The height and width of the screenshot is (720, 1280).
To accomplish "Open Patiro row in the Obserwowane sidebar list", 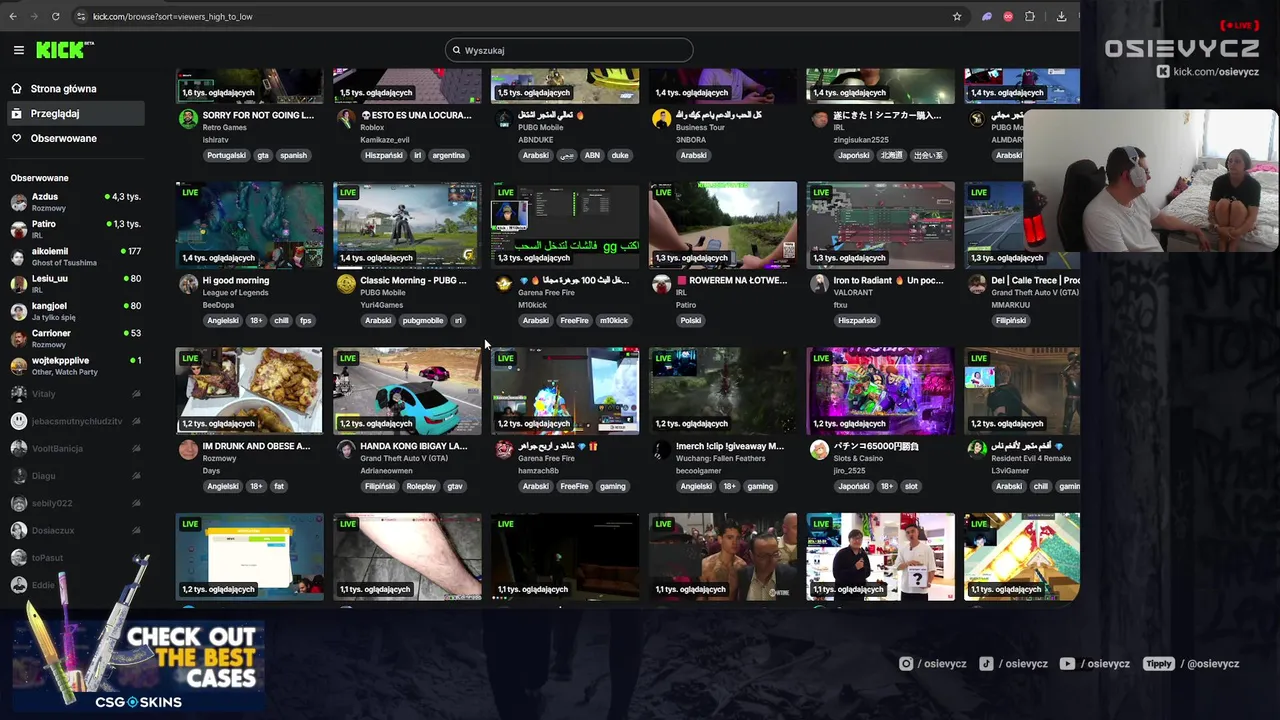I will tap(75, 229).
